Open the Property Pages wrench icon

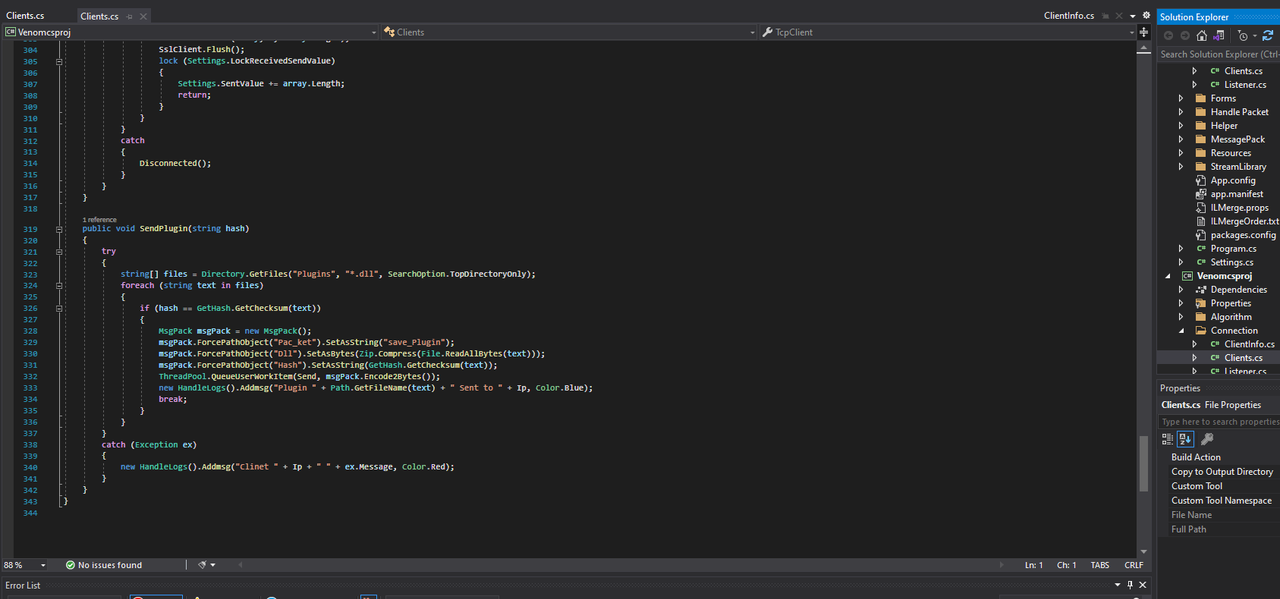pos(1207,439)
